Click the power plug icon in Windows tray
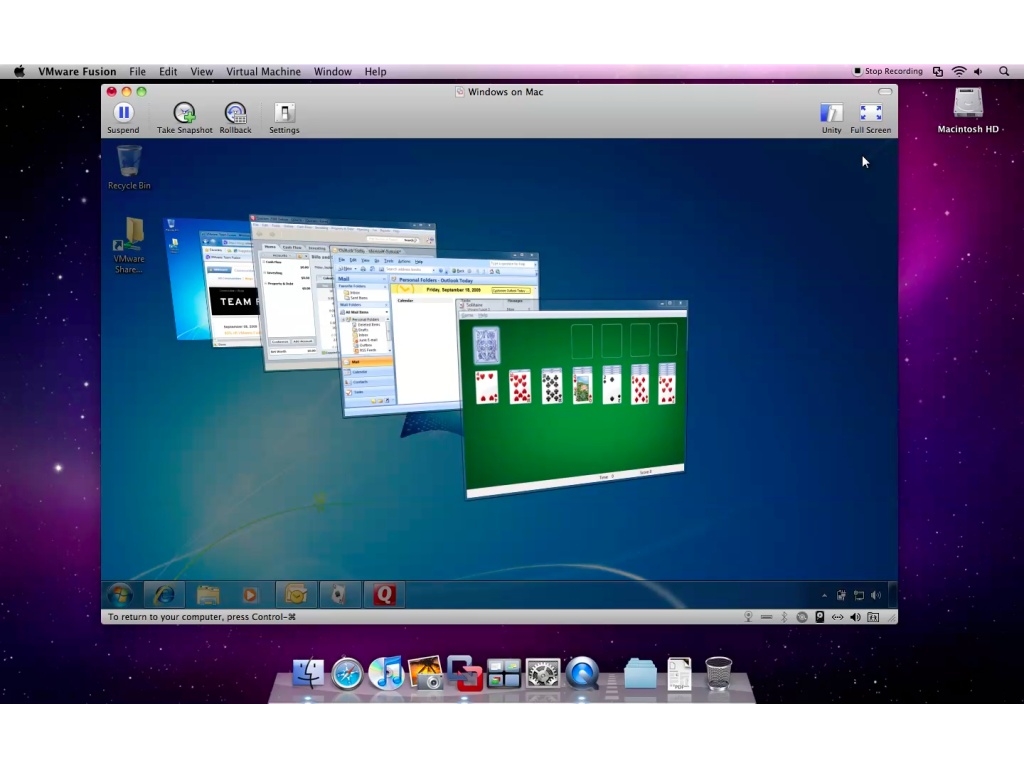 click(841, 596)
